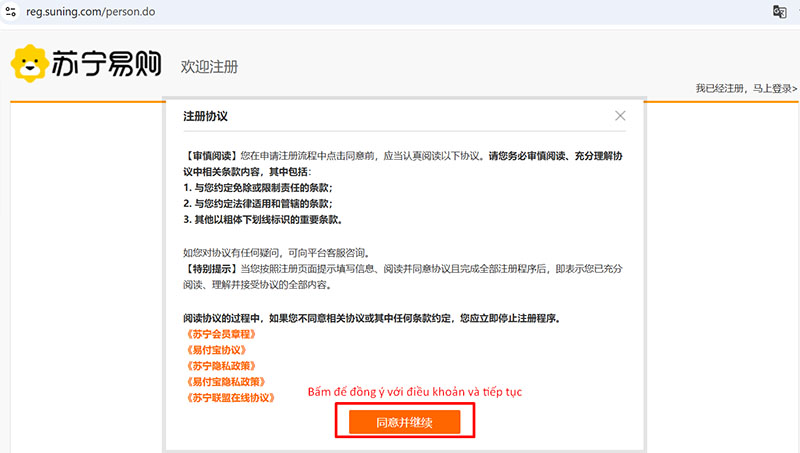This screenshot has height=453, width=800.
Task: Click line 2. 与您约定法律适用和管辖的条款
Action: pyautogui.click(x=258, y=204)
